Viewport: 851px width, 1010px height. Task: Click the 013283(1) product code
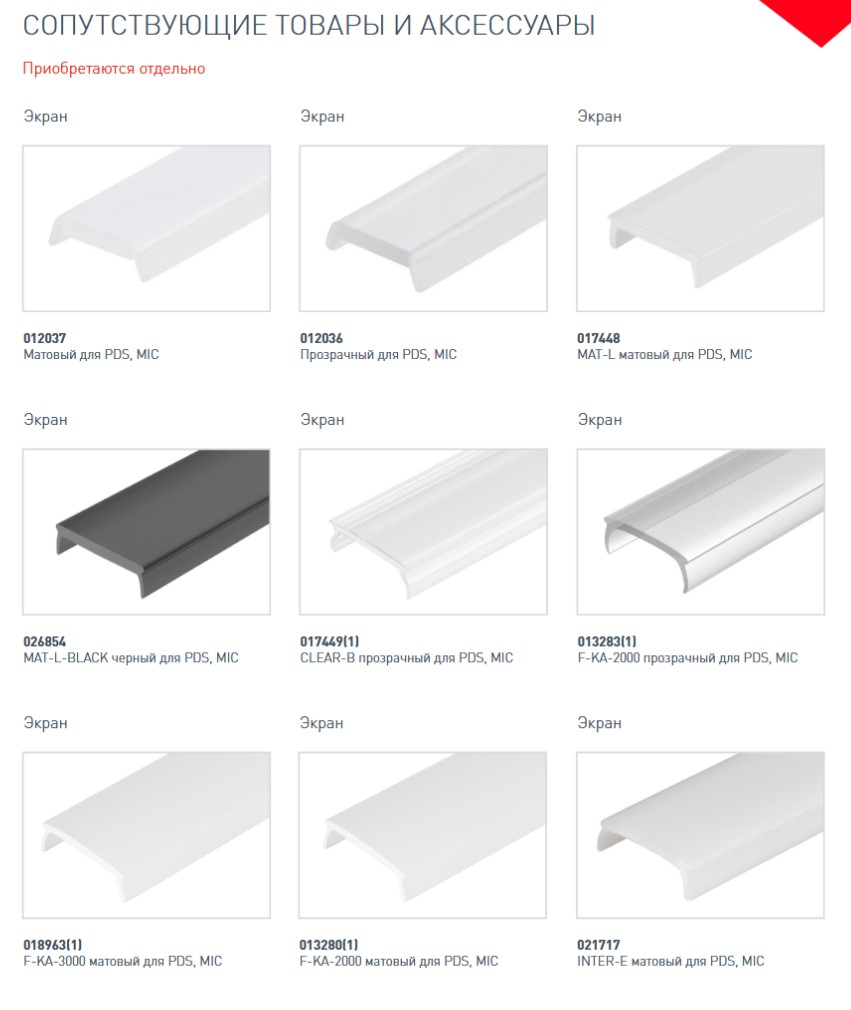tap(607, 642)
